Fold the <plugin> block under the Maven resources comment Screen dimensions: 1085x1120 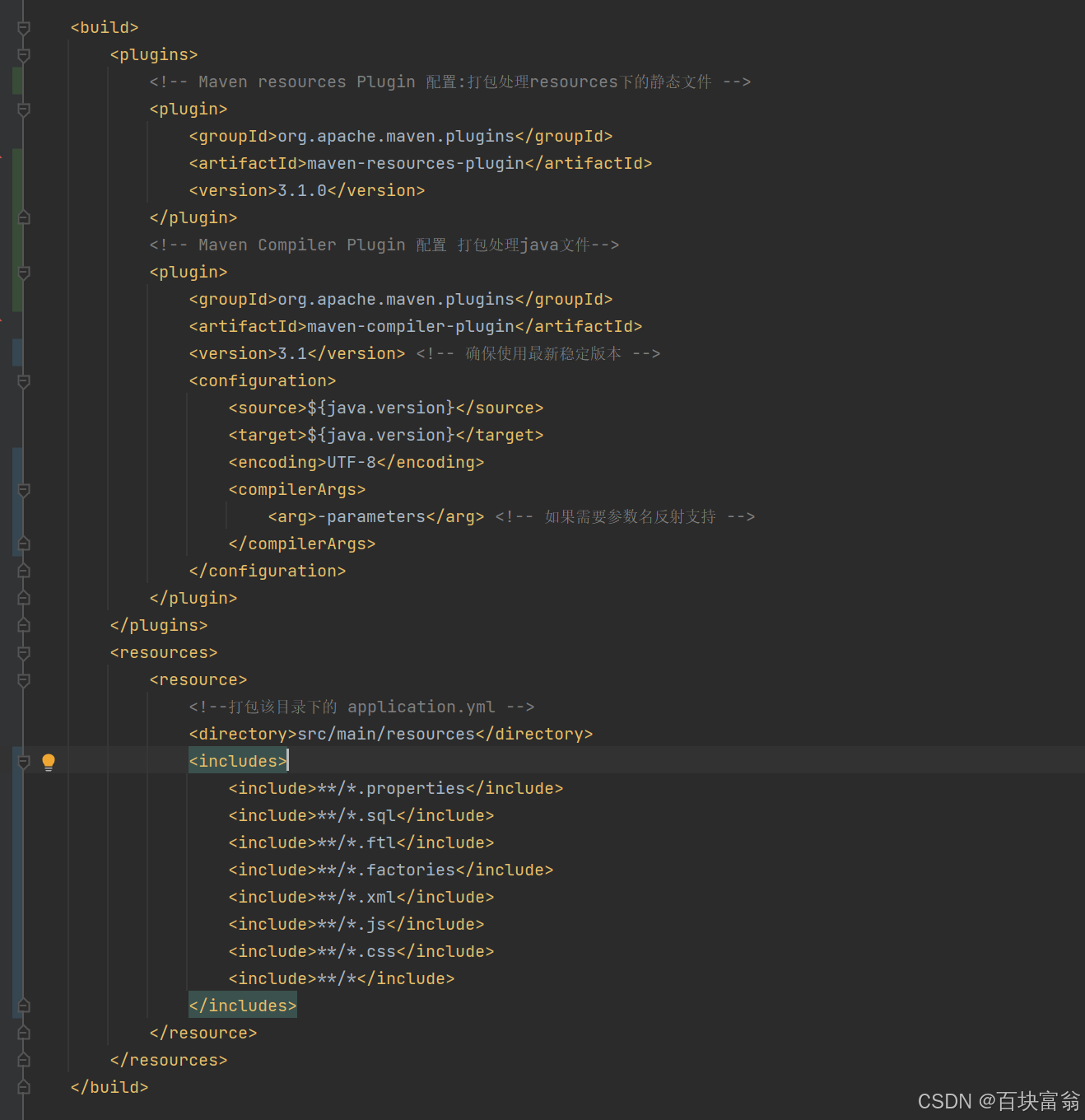tap(24, 110)
